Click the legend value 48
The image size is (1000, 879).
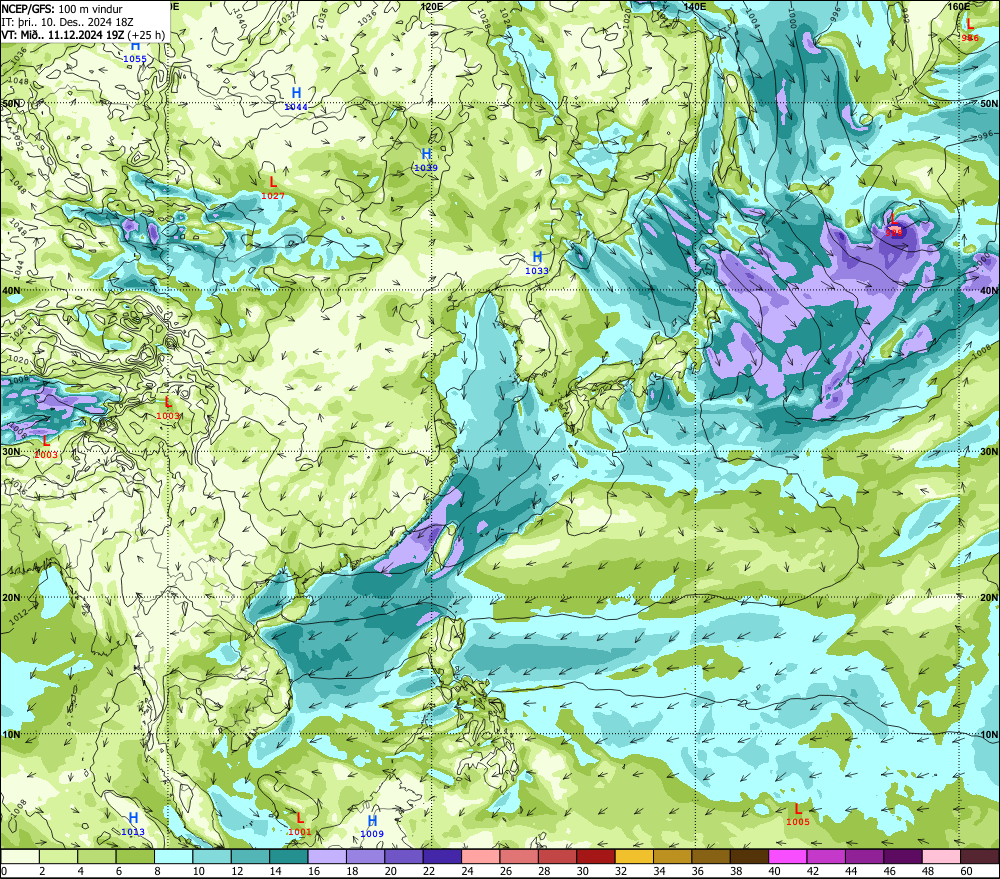tap(928, 871)
